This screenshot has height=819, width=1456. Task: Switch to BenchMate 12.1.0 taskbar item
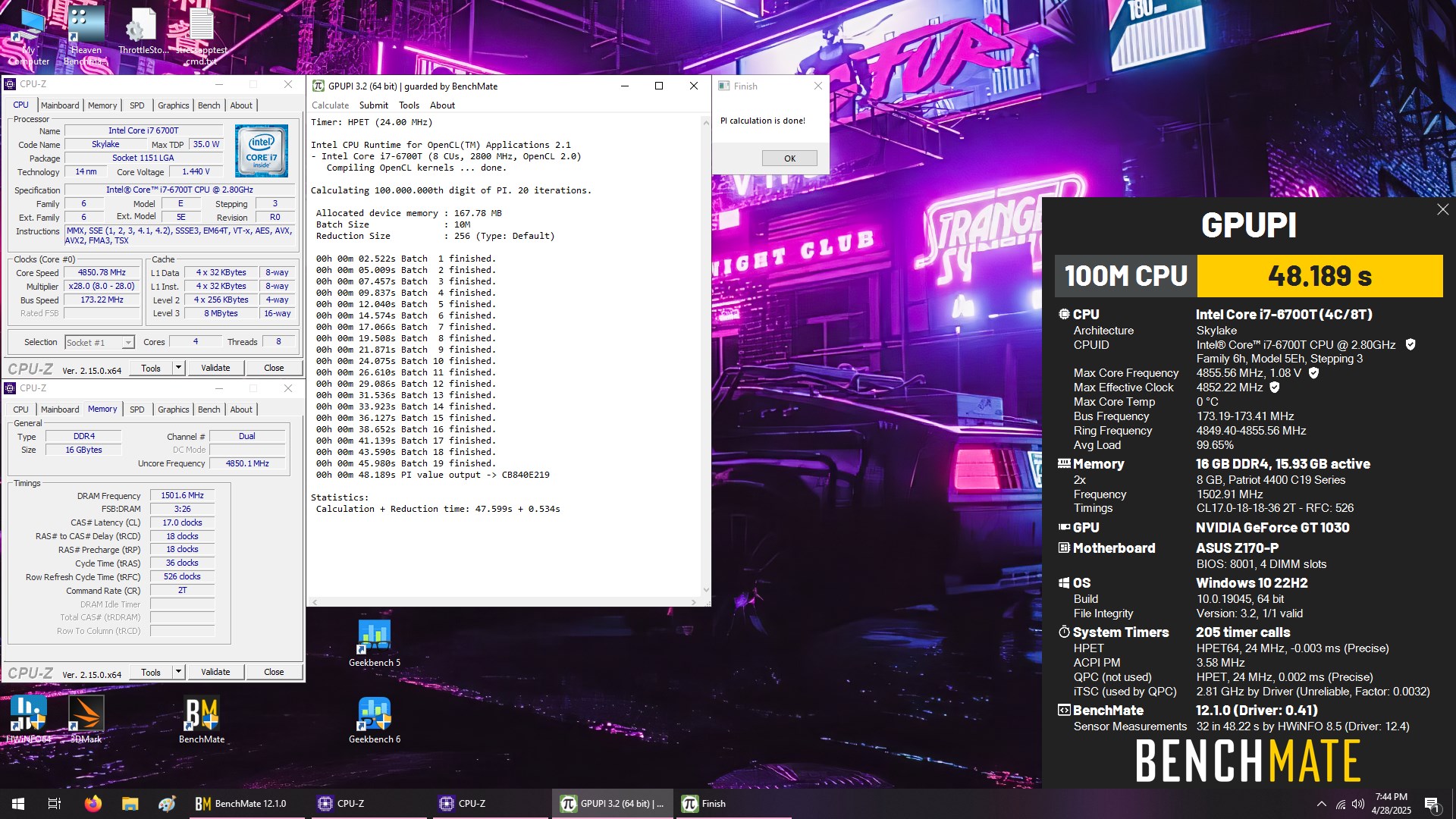click(x=246, y=804)
